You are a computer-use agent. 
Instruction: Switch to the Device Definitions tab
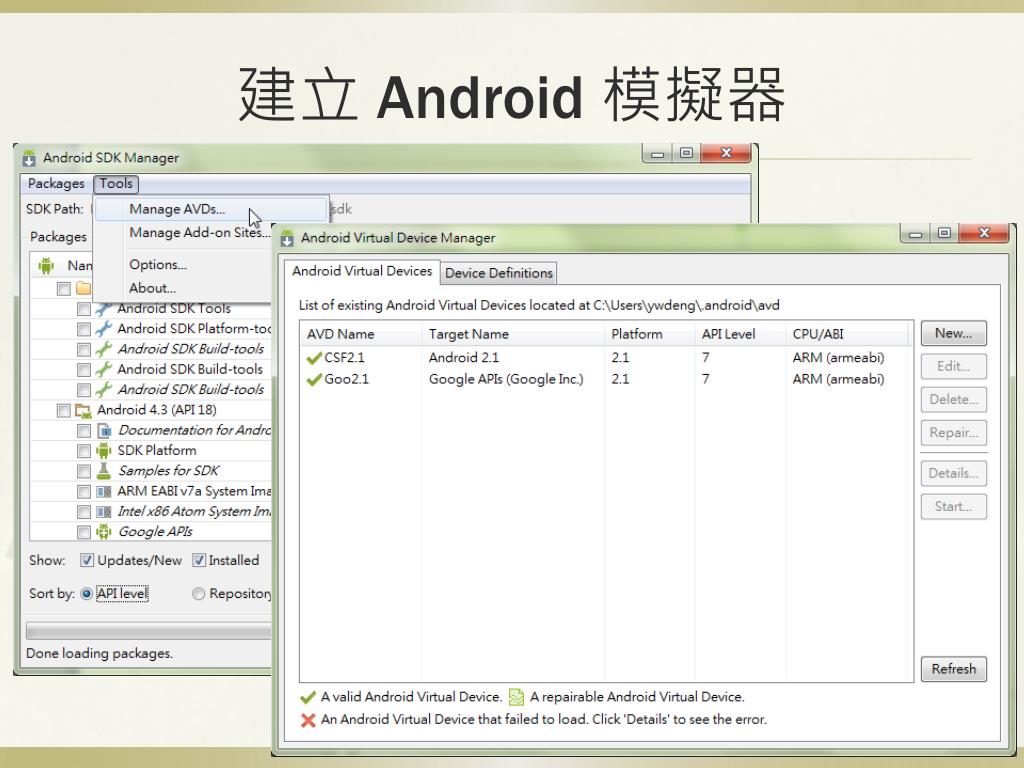[x=499, y=273]
